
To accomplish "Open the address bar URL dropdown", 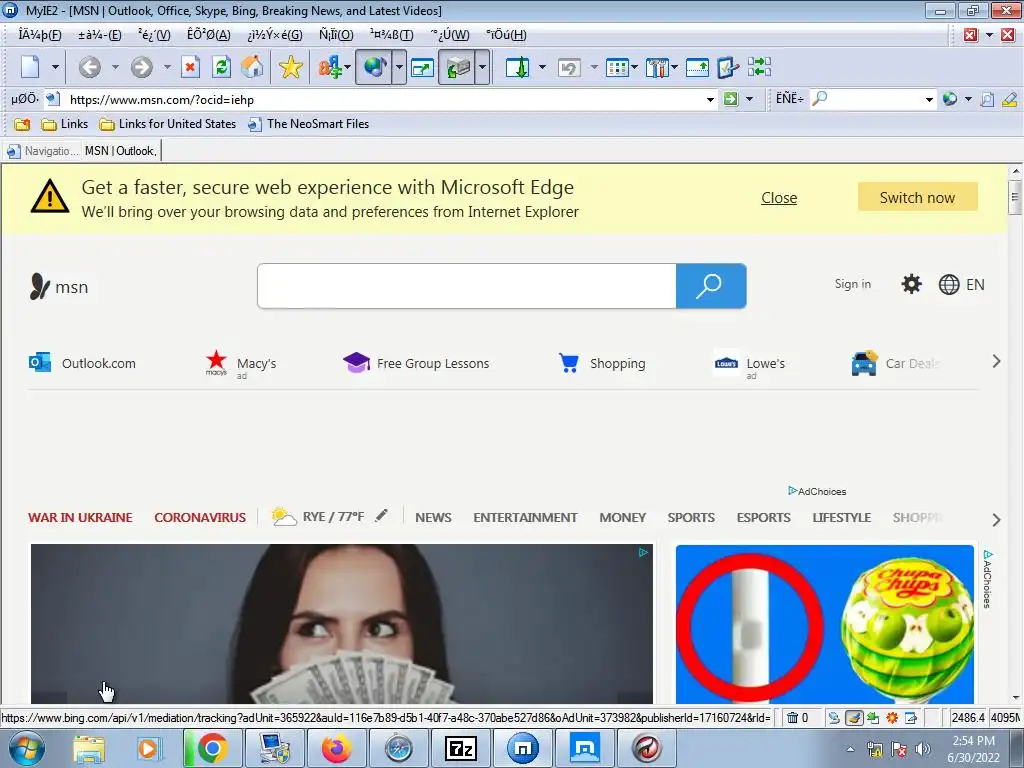I will click(x=710, y=100).
